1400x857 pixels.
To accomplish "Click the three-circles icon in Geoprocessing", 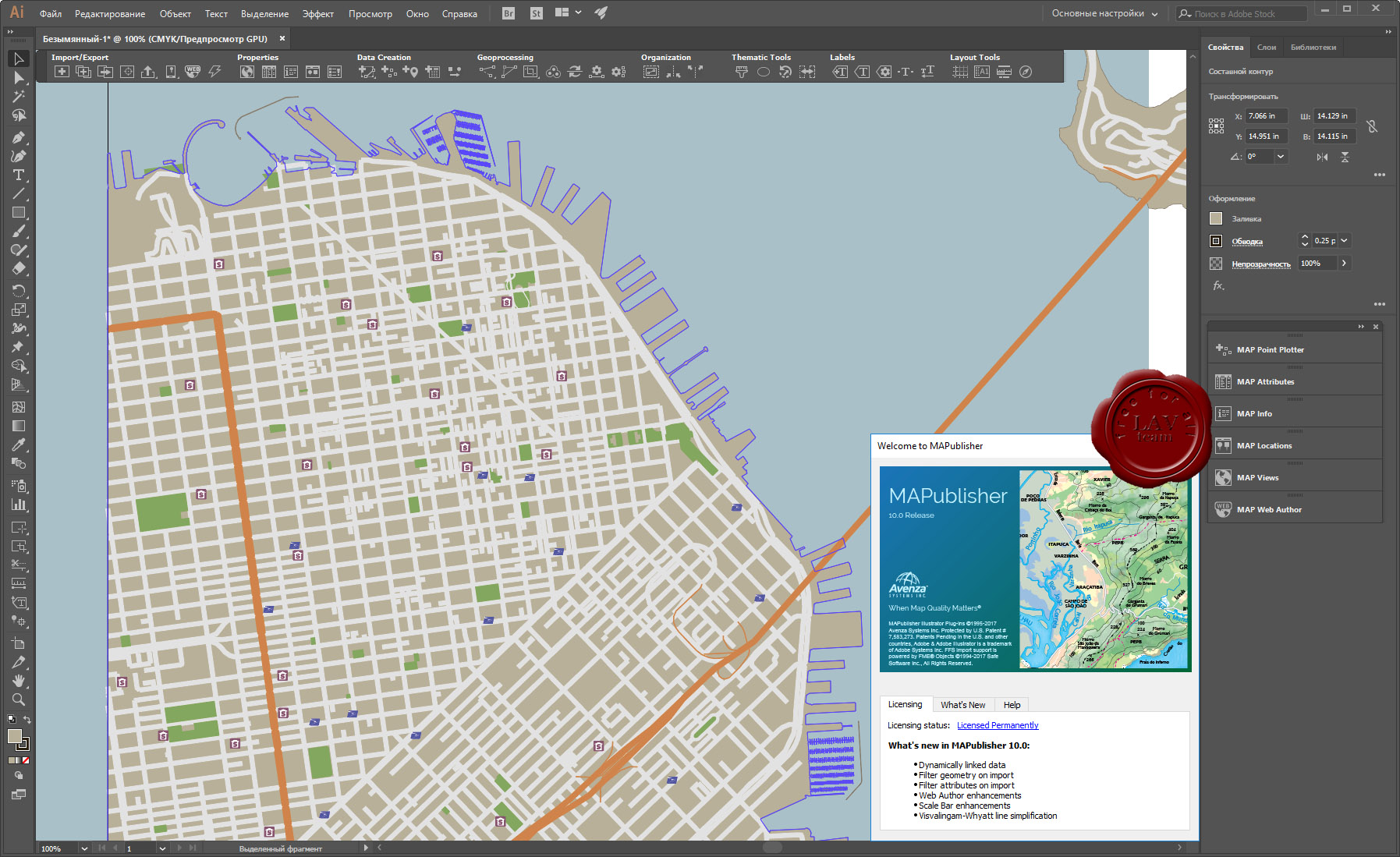I will pyautogui.click(x=553, y=72).
